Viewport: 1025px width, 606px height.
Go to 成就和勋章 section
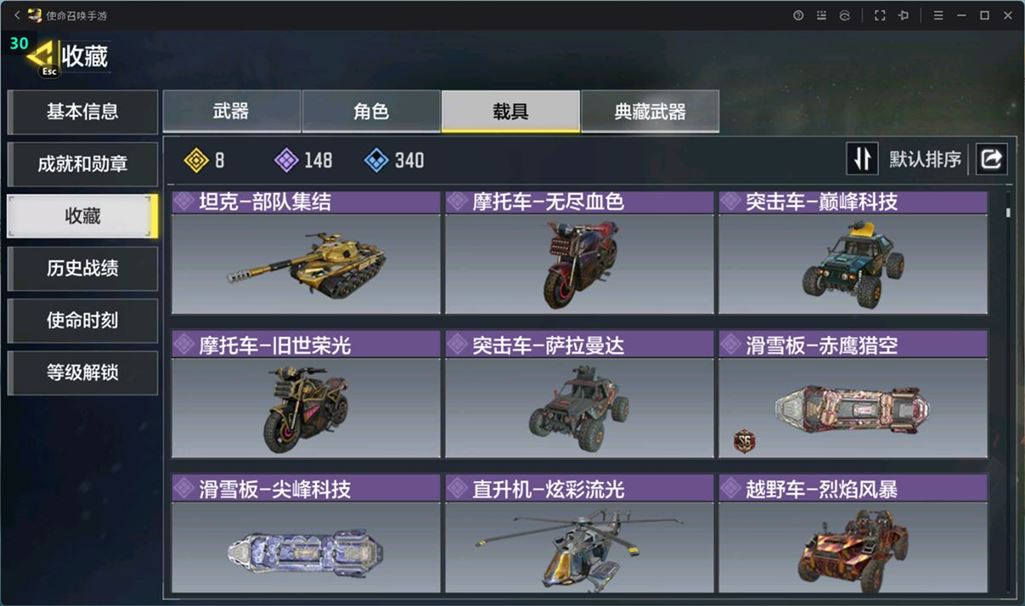(82, 164)
